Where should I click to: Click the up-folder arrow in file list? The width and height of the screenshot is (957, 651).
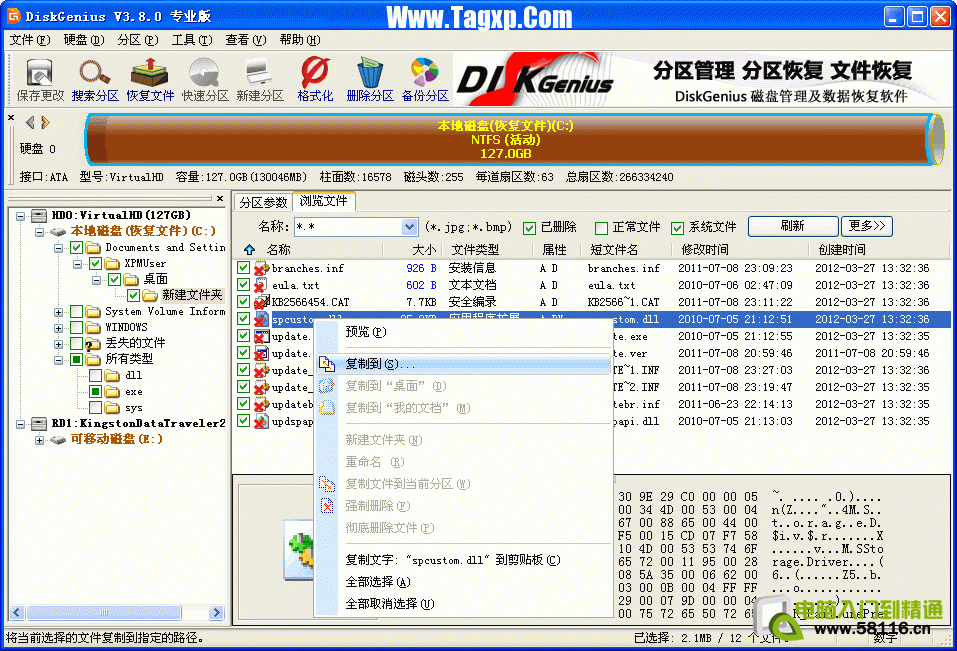point(249,250)
